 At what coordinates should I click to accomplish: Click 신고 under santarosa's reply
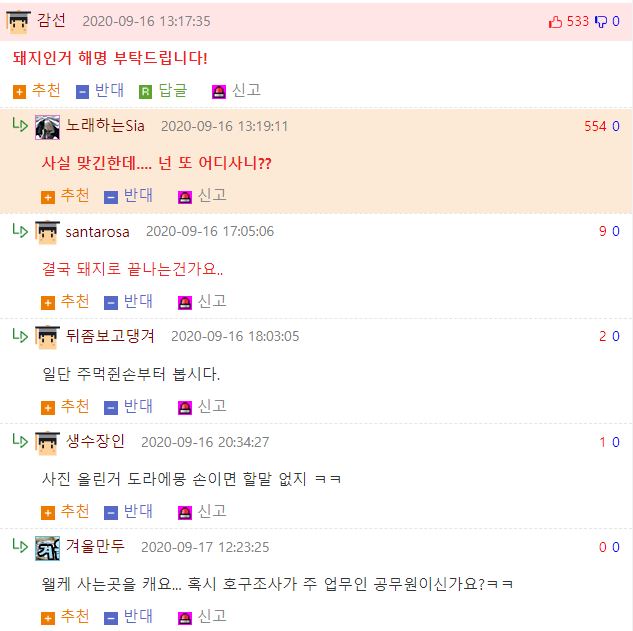[212, 301]
